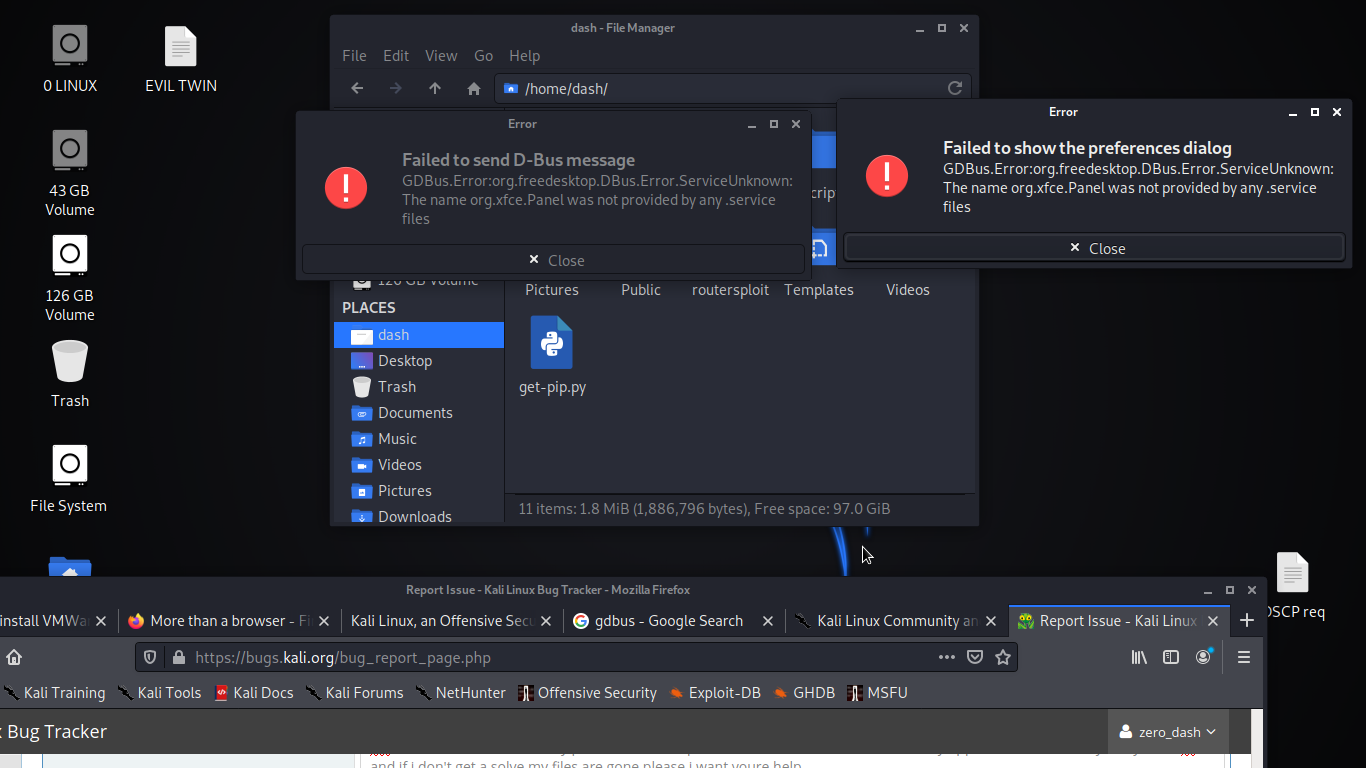Click the back arrow in File Manager
1366x768 pixels.
click(x=357, y=88)
